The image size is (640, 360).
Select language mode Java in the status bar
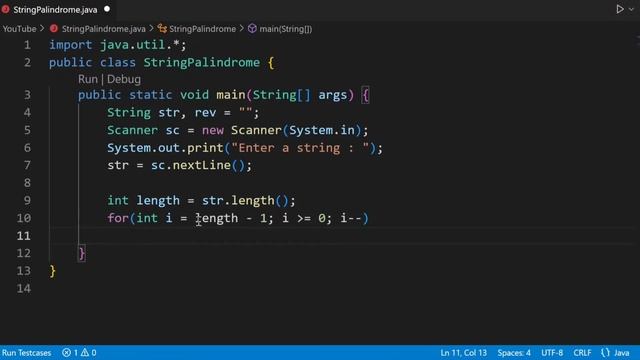tap(621, 353)
